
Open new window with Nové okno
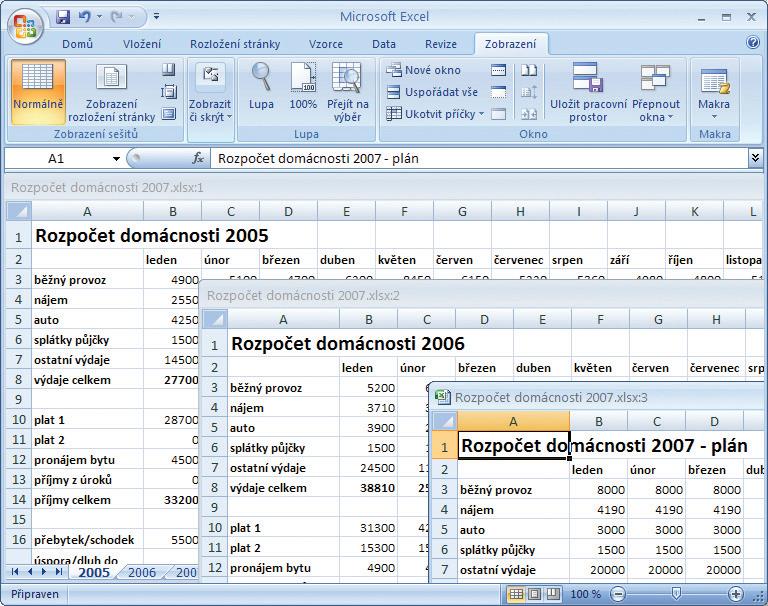click(424, 70)
